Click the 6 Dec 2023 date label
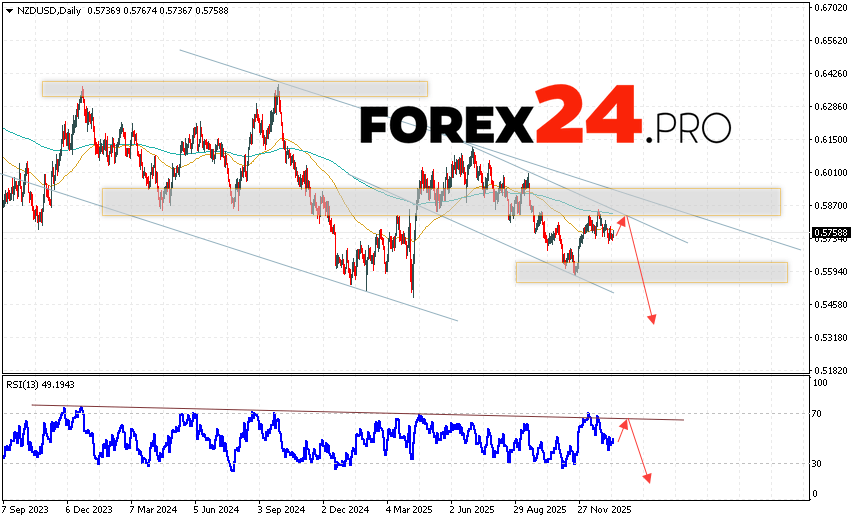The image size is (855, 521). pos(91,509)
